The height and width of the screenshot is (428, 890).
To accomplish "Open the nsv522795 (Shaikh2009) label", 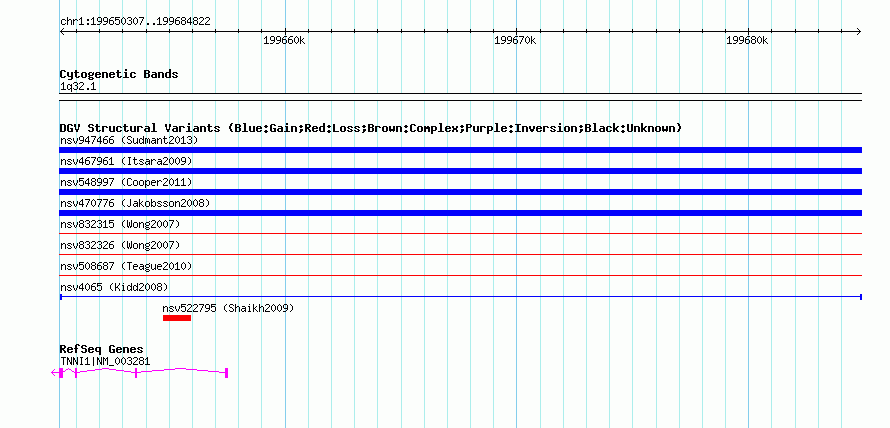I will click(228, 308).
